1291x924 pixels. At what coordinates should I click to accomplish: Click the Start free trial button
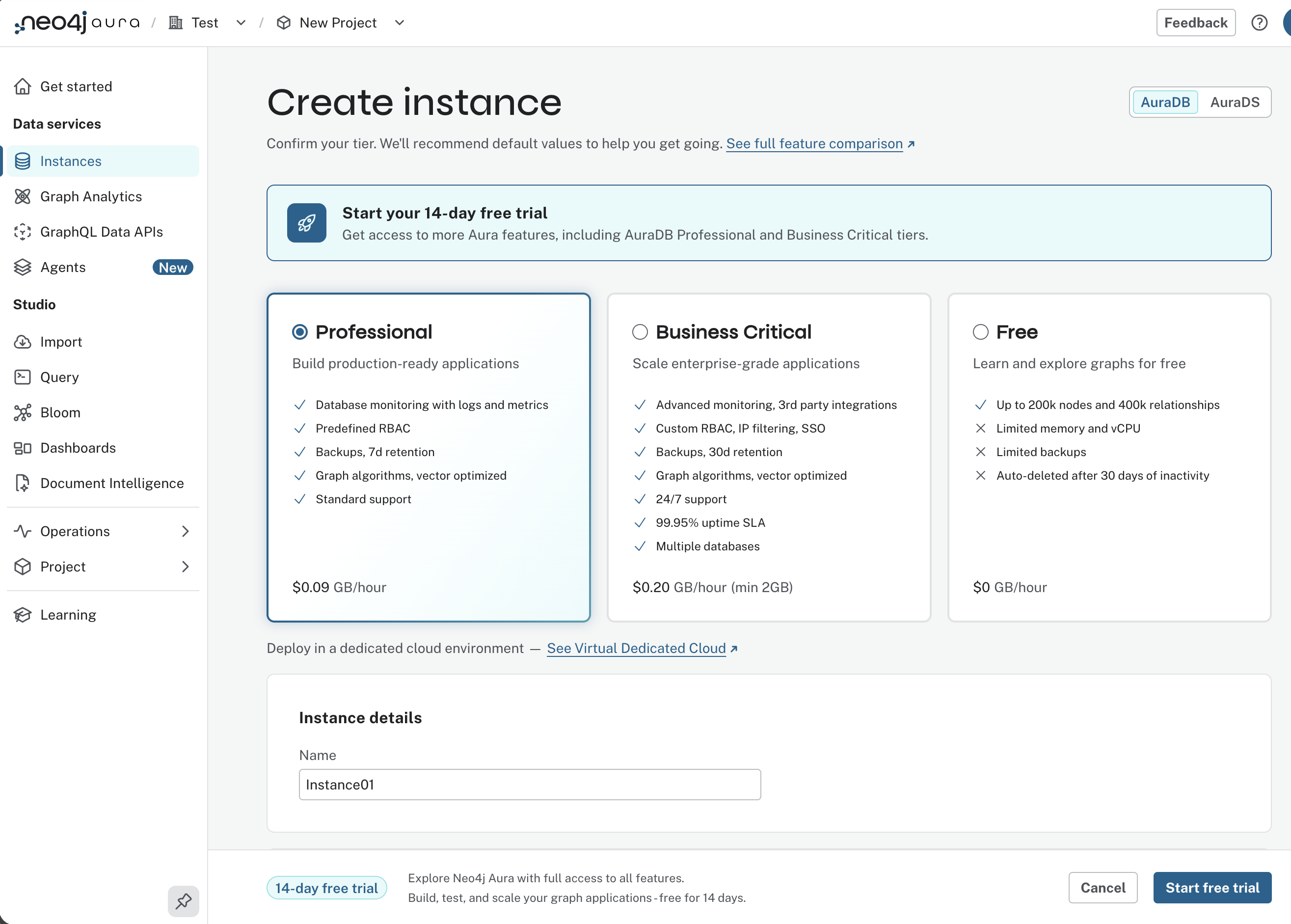click(x=1212, y=888)
